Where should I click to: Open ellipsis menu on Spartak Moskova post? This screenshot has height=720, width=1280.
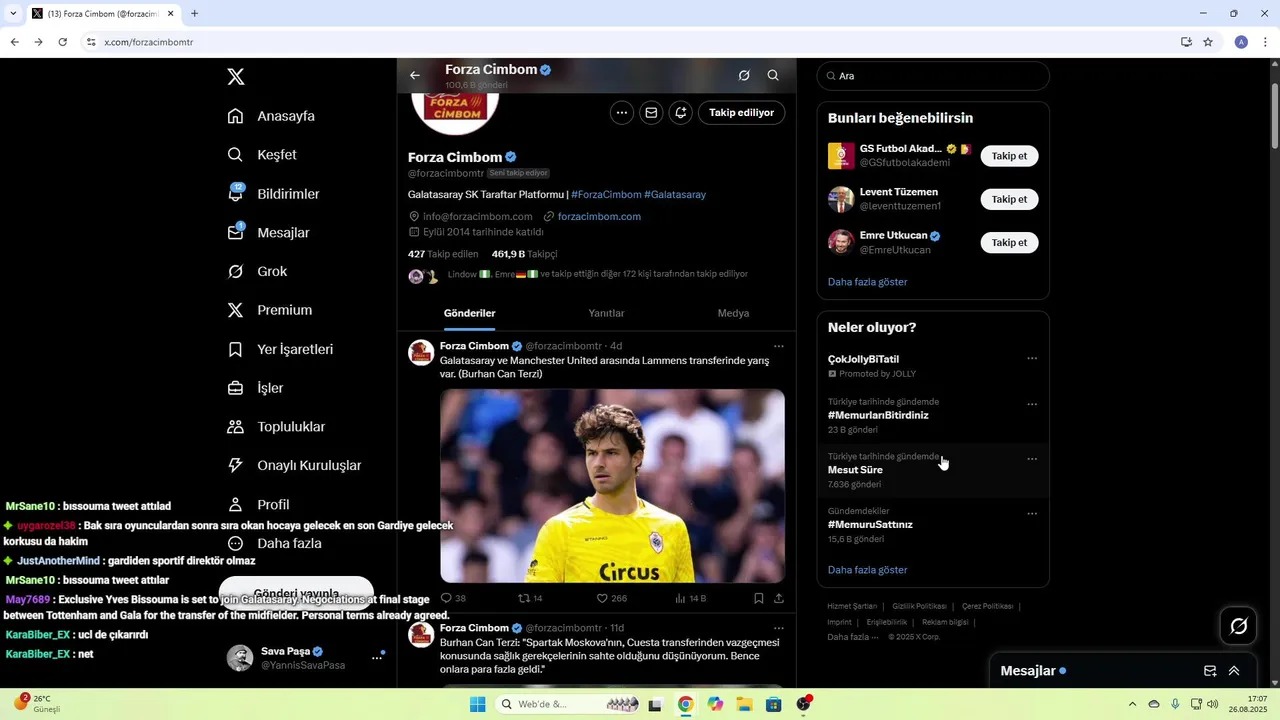(779, 628)
